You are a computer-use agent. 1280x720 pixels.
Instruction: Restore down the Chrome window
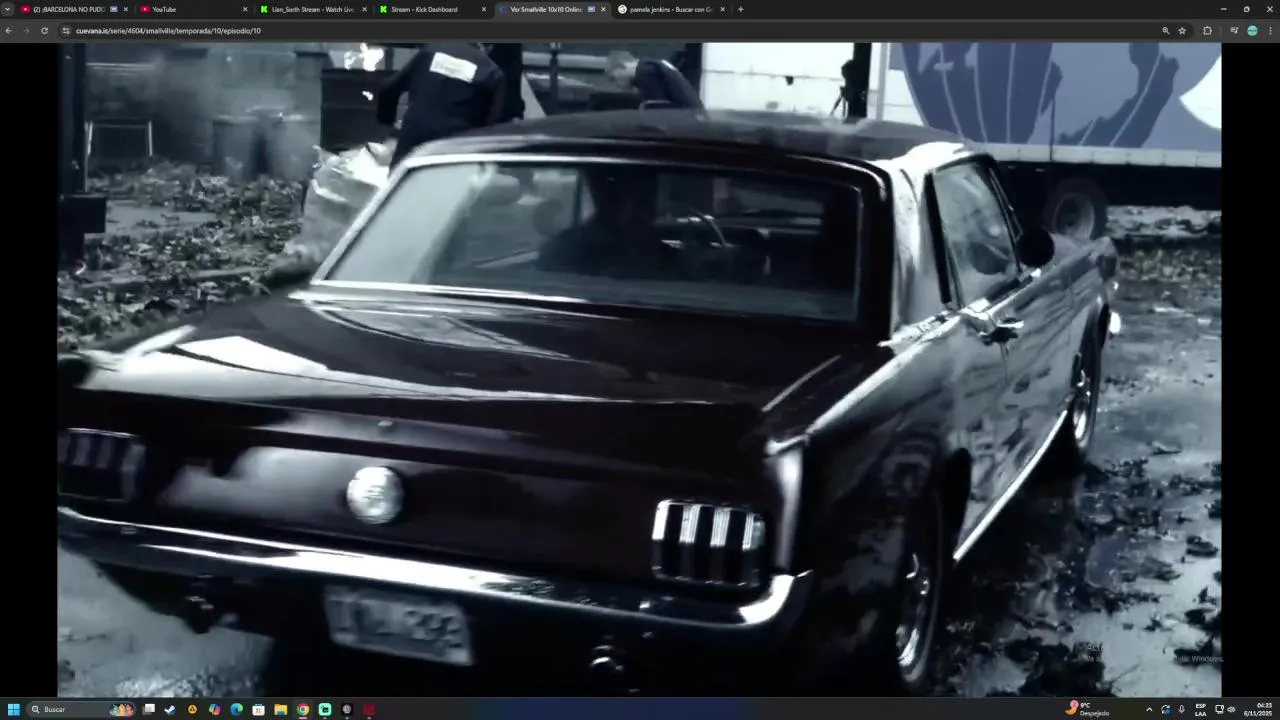pyautogui.click(x=1246, y=9)
